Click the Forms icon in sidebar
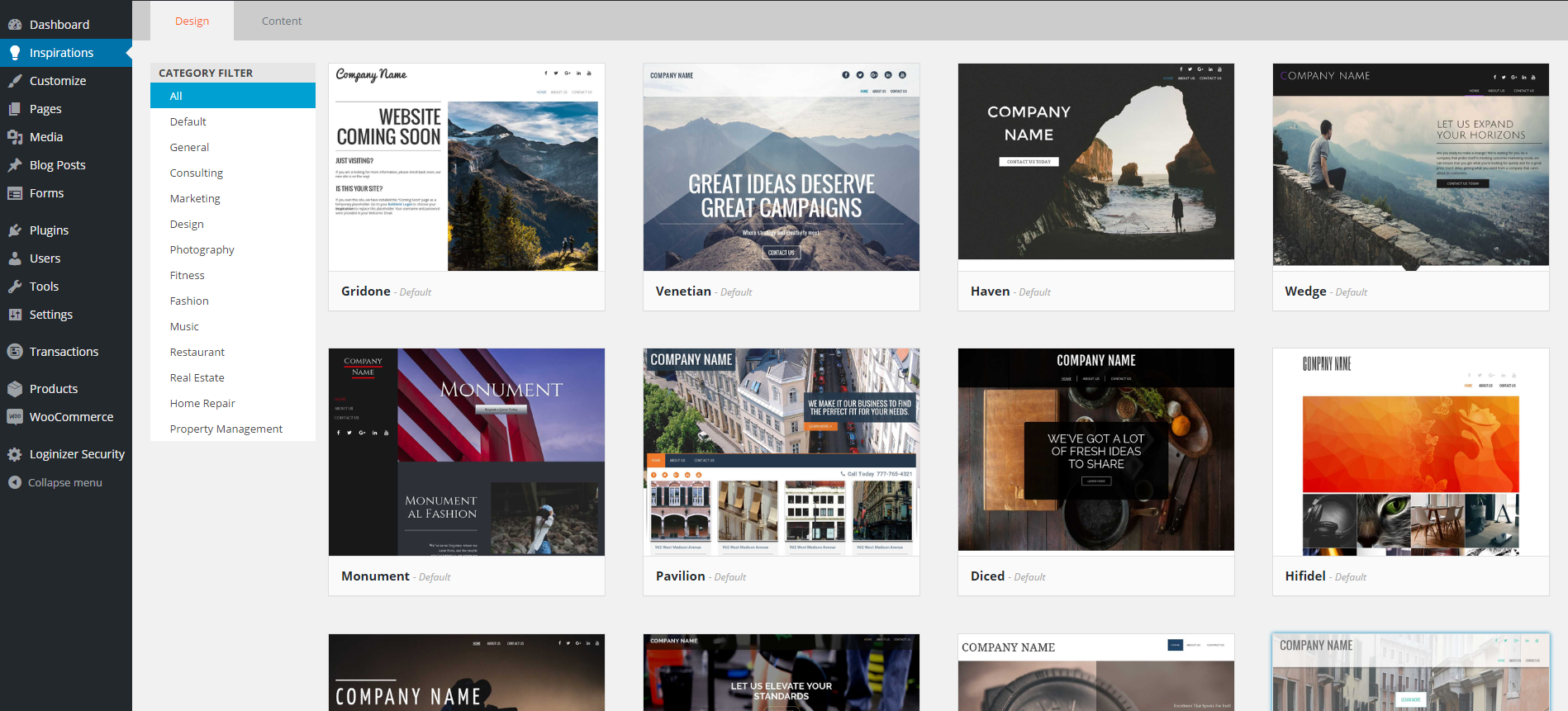 click(15, 193)
